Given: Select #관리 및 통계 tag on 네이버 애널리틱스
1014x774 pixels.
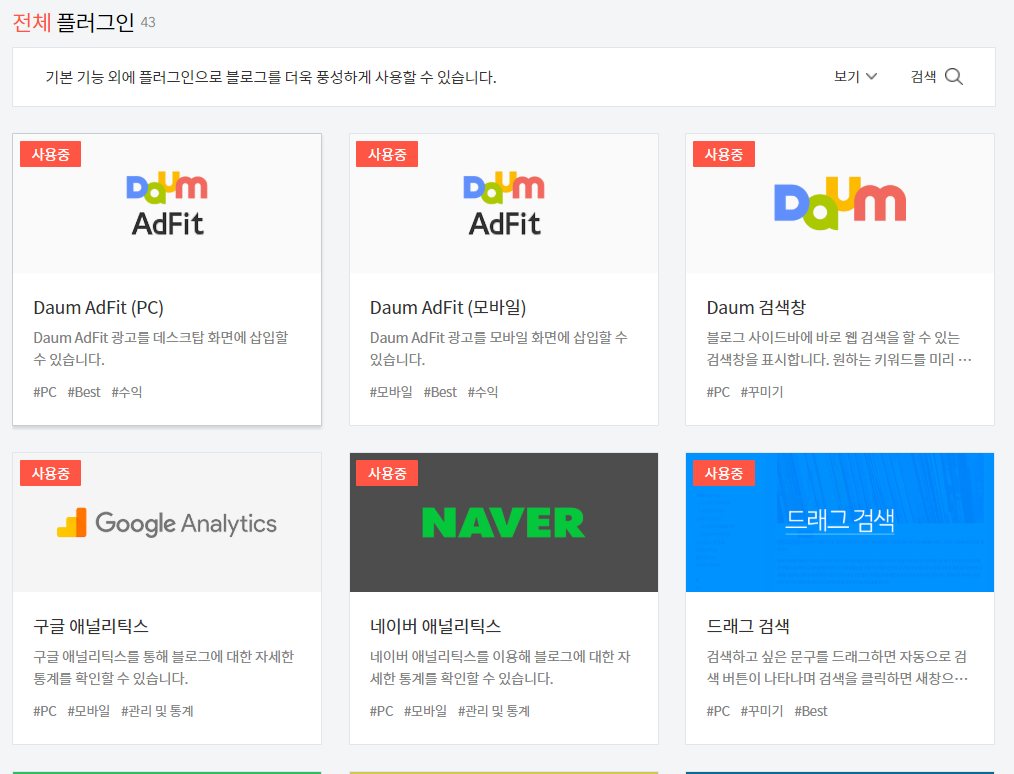Looking at the screenshot, I should [494, 711].
